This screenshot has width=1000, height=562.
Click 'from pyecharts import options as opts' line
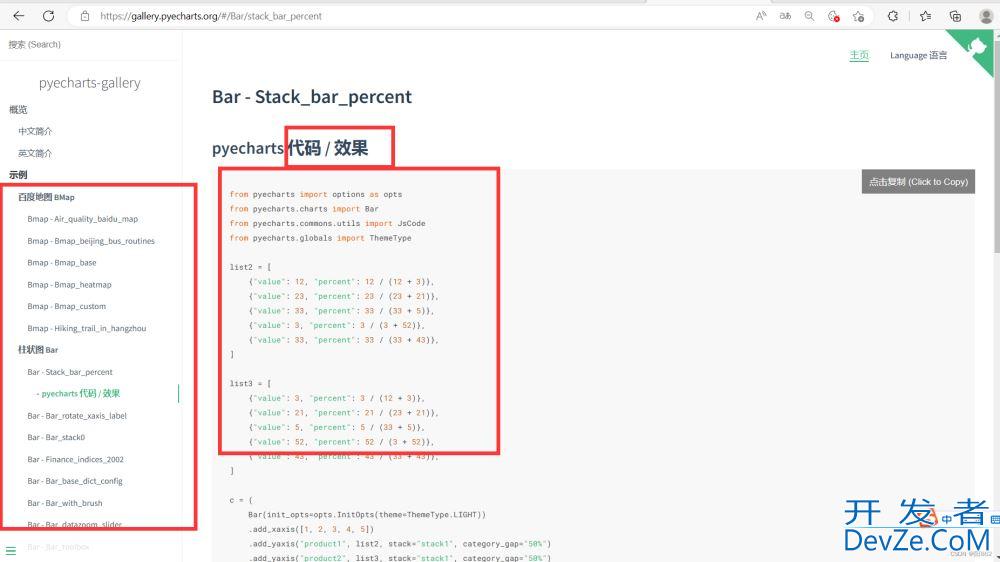[x=316, y=195]
